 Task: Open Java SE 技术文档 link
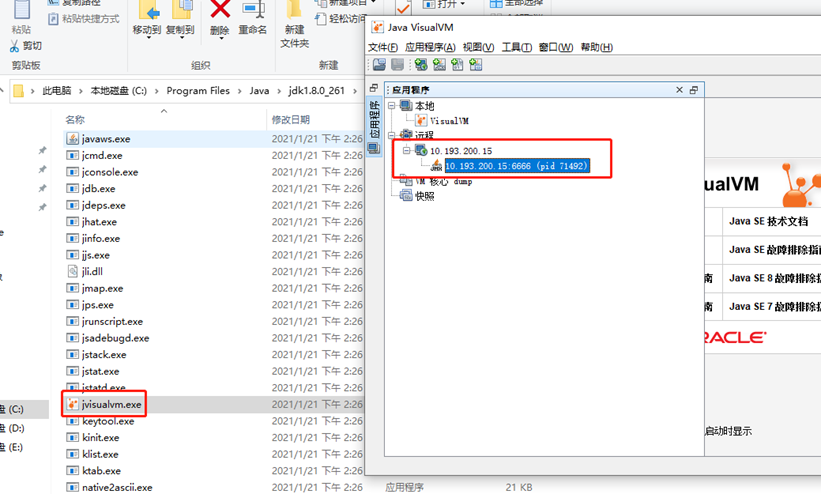pyautogui.click(x=768, y=221)
